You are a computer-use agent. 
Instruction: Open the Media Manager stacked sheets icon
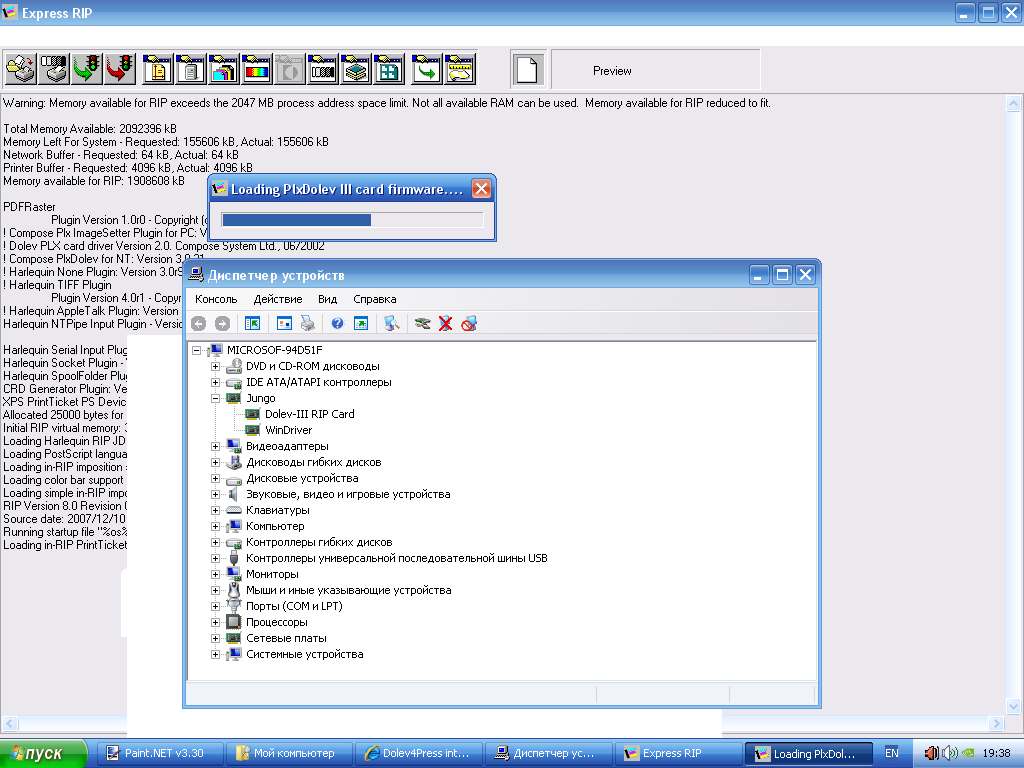356,69
